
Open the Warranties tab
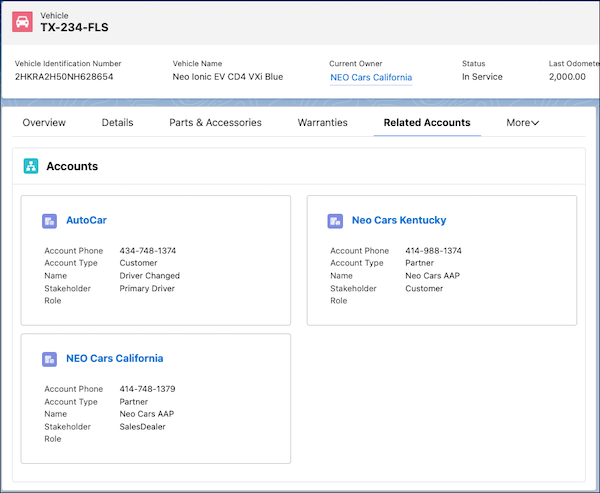pyautogui.click(x=323, y=122)
